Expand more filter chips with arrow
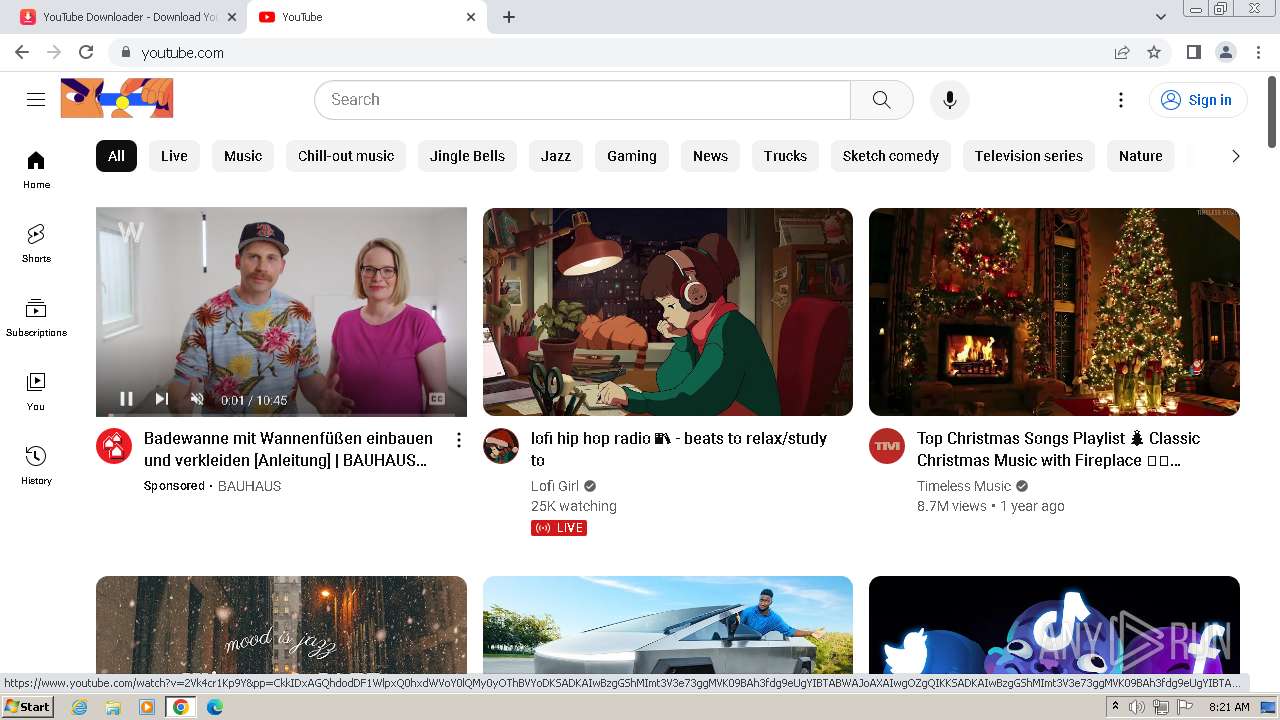The height and width of the screenshot is (720, 1280). pyautogui.click(x=1235, y=155)
